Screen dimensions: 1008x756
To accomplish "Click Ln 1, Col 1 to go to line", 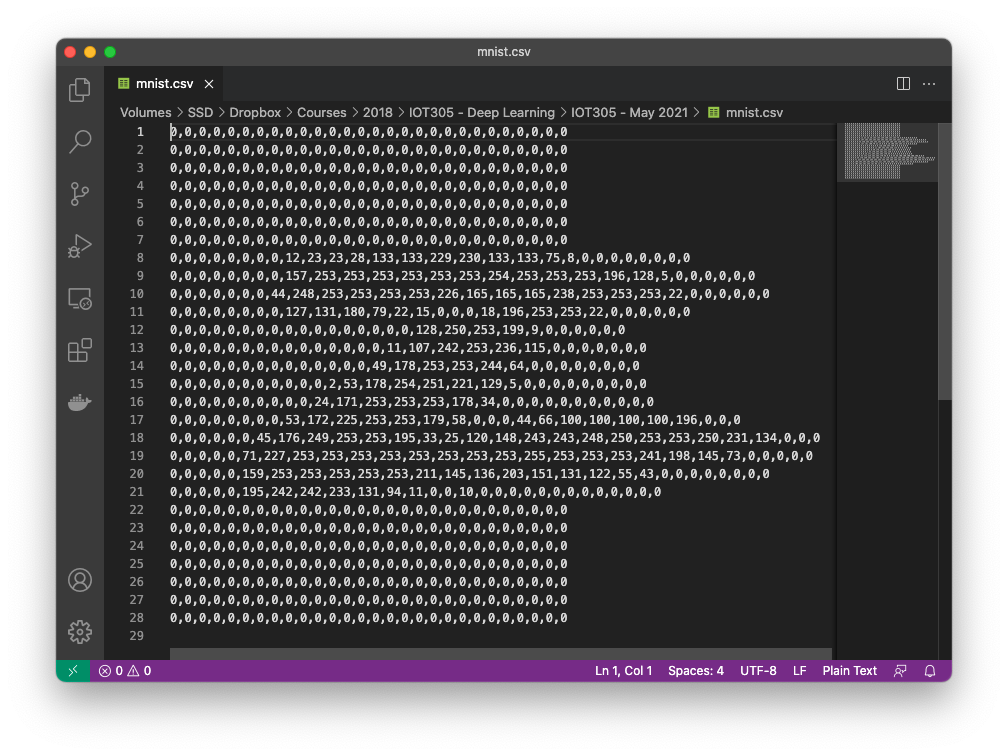I will 623,670.
